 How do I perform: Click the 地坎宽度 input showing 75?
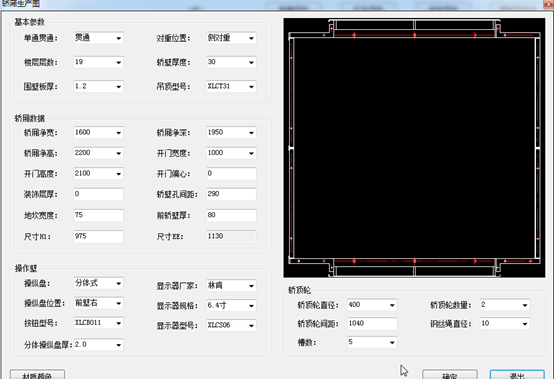pos(98,215)
